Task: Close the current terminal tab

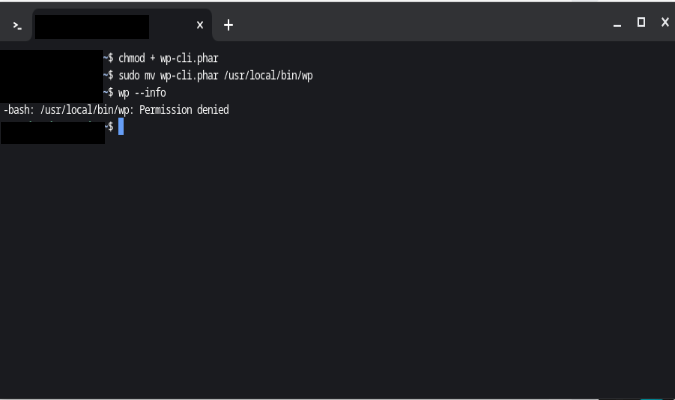Action: (x=200, y=25)
